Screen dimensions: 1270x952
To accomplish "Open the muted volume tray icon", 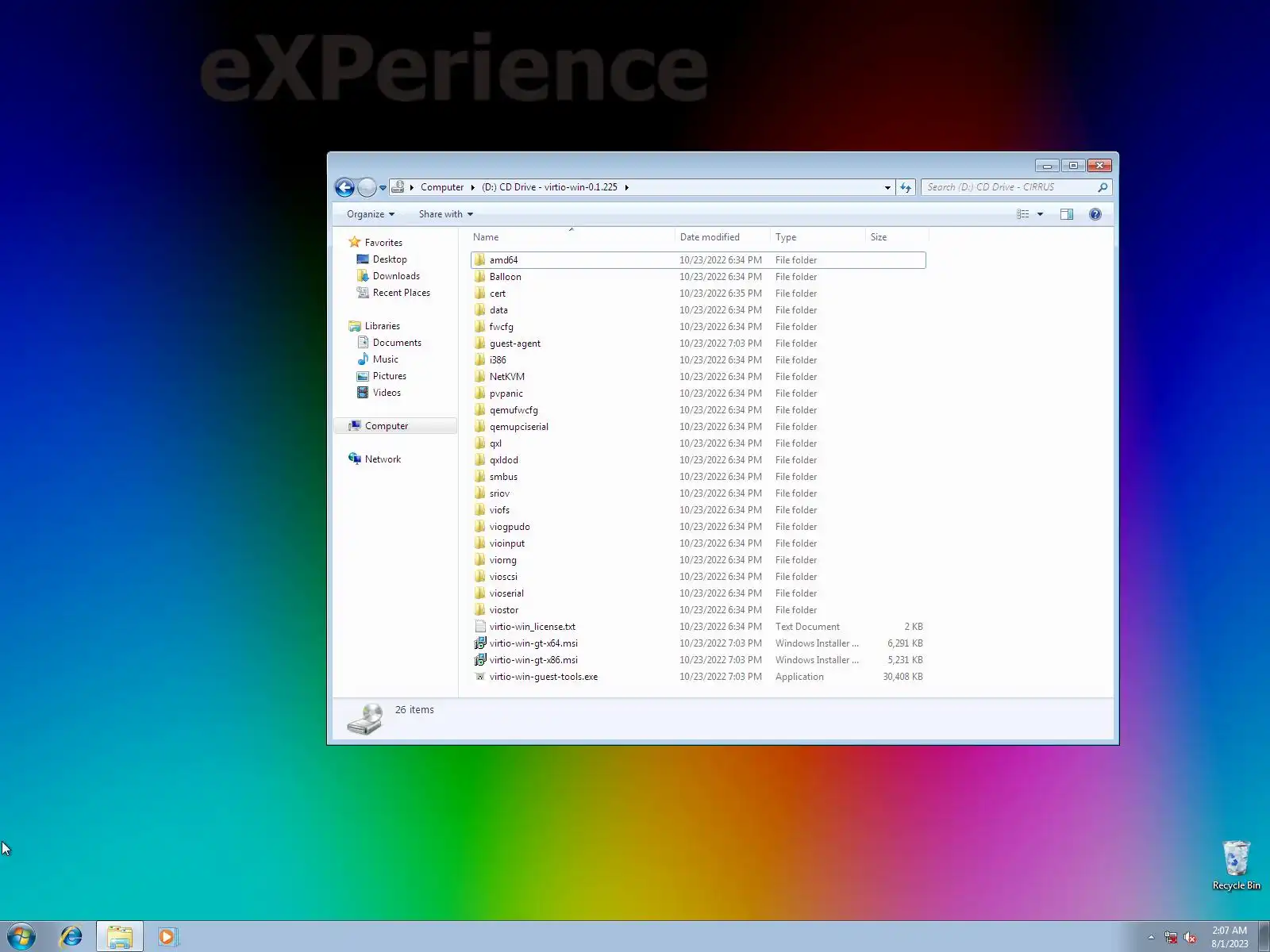I will pyautogui.click(x=1190, y=938).
